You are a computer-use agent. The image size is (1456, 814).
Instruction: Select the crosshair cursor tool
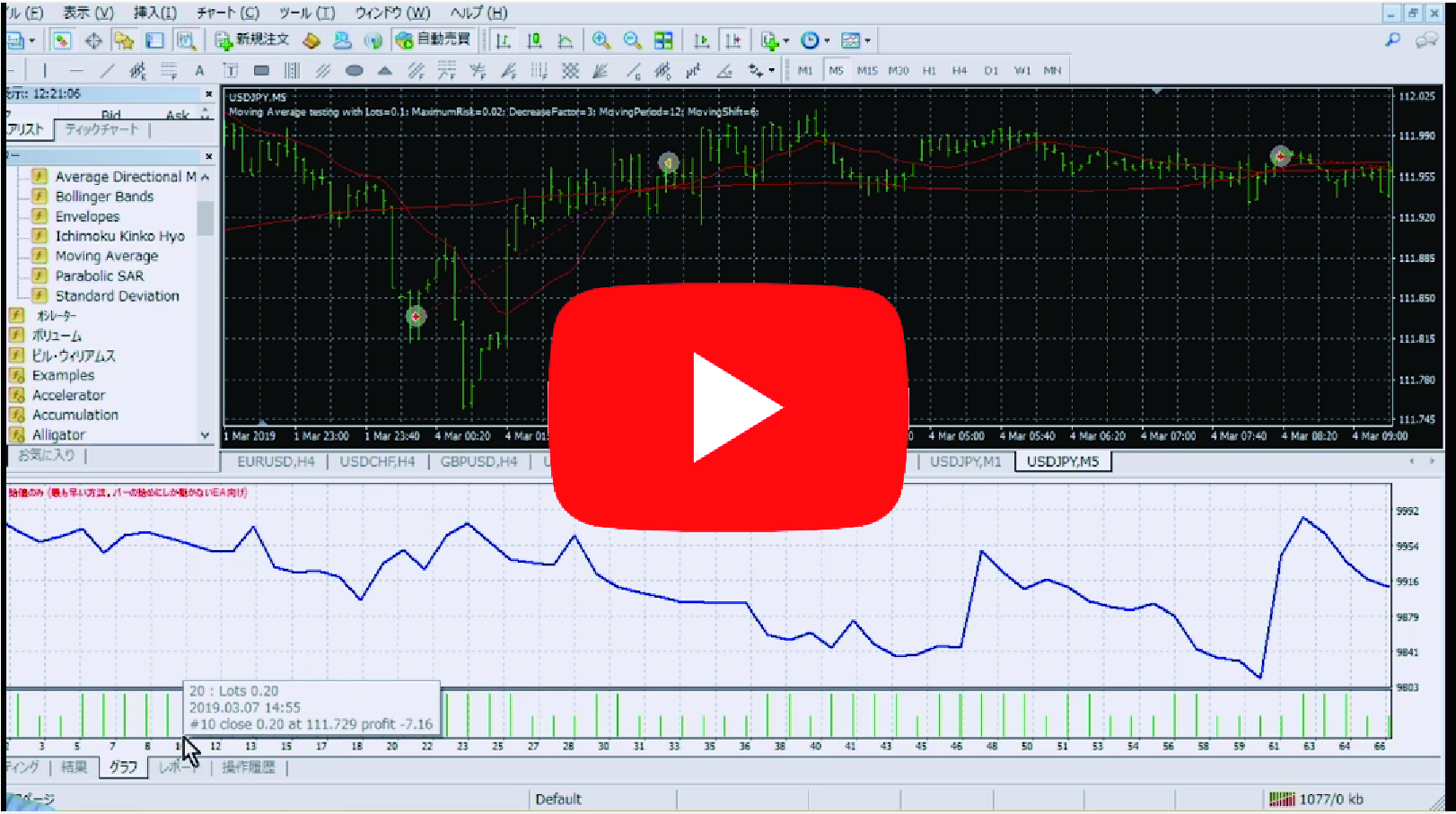(93, 40)
